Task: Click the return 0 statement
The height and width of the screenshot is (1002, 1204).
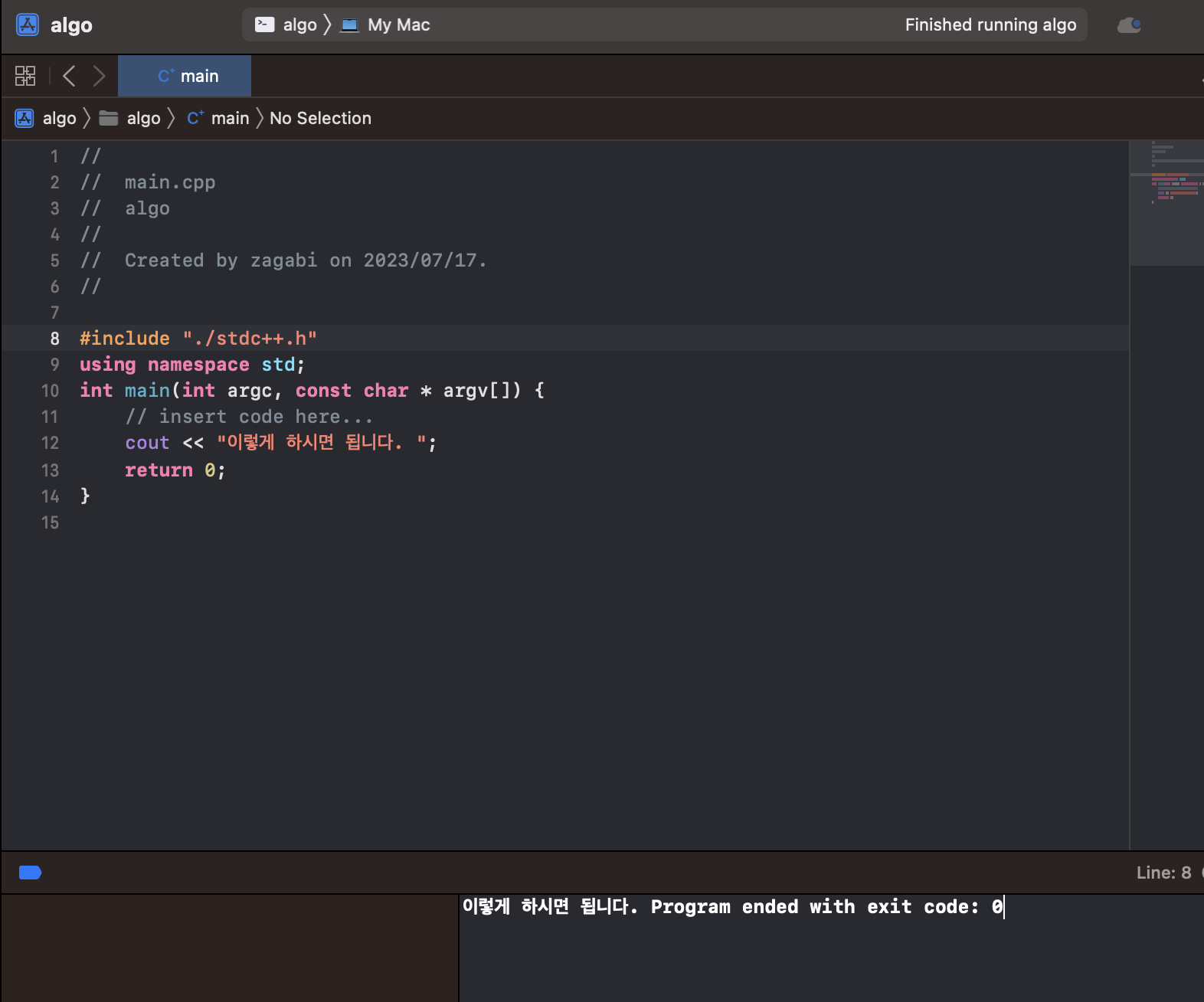Action: click(x=175, y=470)
